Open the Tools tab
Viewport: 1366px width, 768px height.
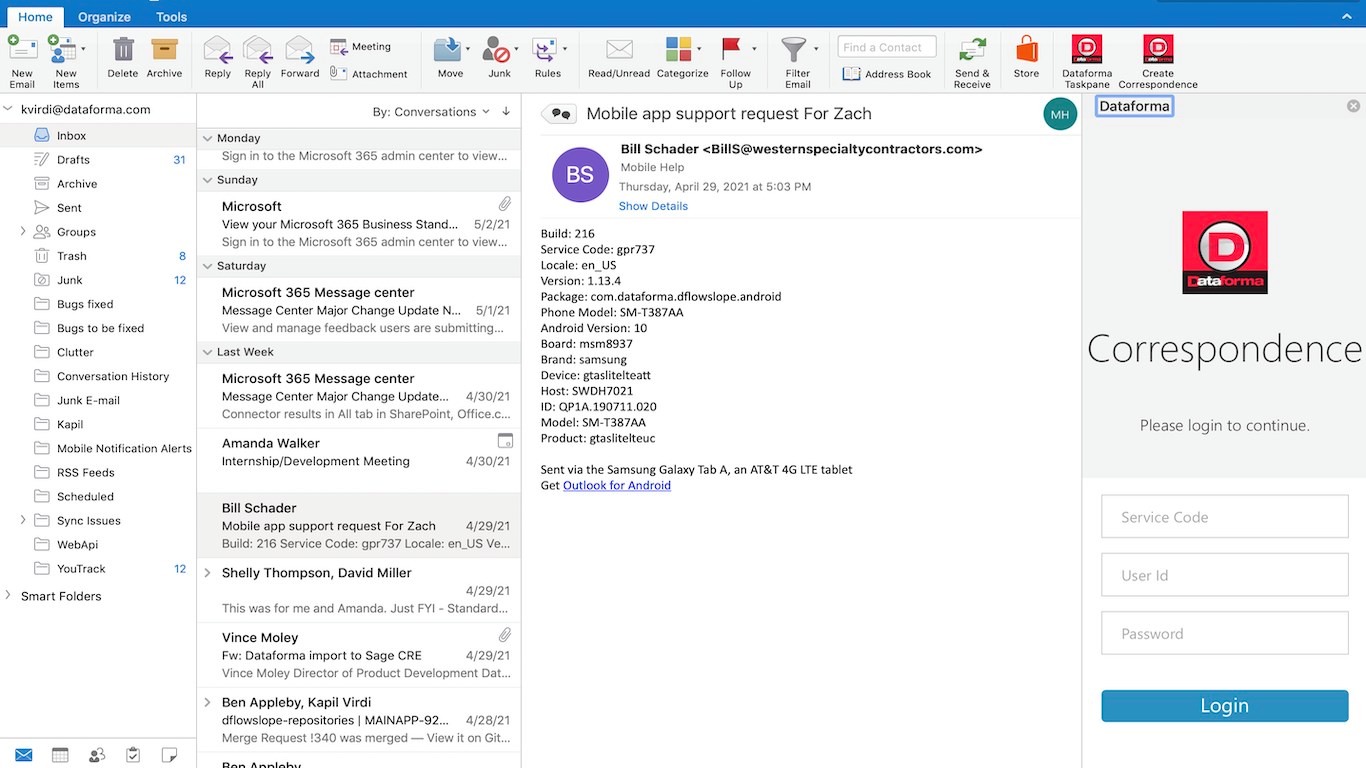click(x=172, y=17)
